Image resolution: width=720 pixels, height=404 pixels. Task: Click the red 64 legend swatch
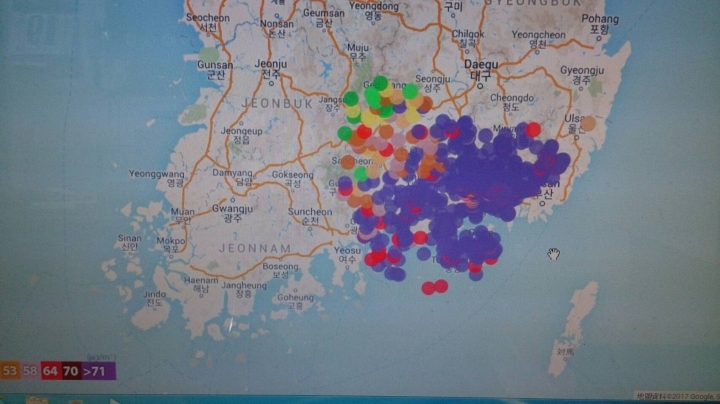click(x=51, y=370)
